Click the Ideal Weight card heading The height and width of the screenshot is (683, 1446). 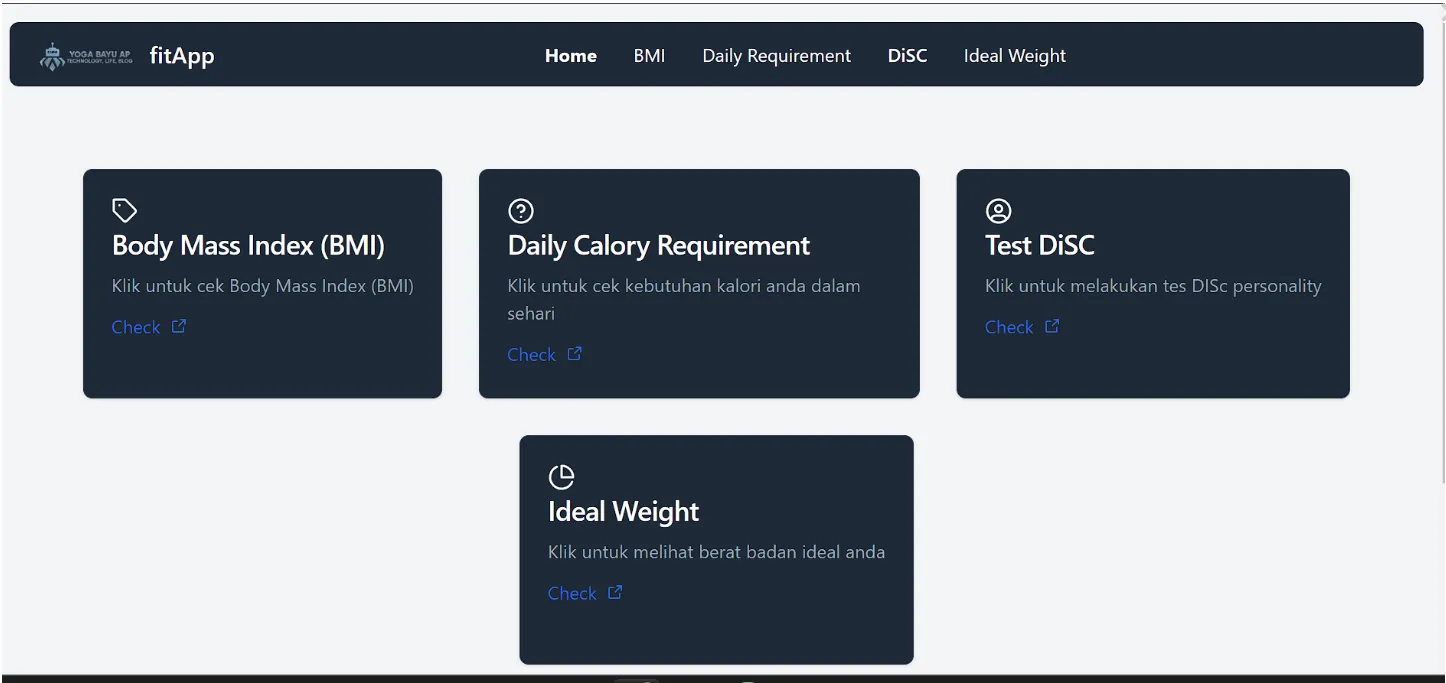pos(623,512)
